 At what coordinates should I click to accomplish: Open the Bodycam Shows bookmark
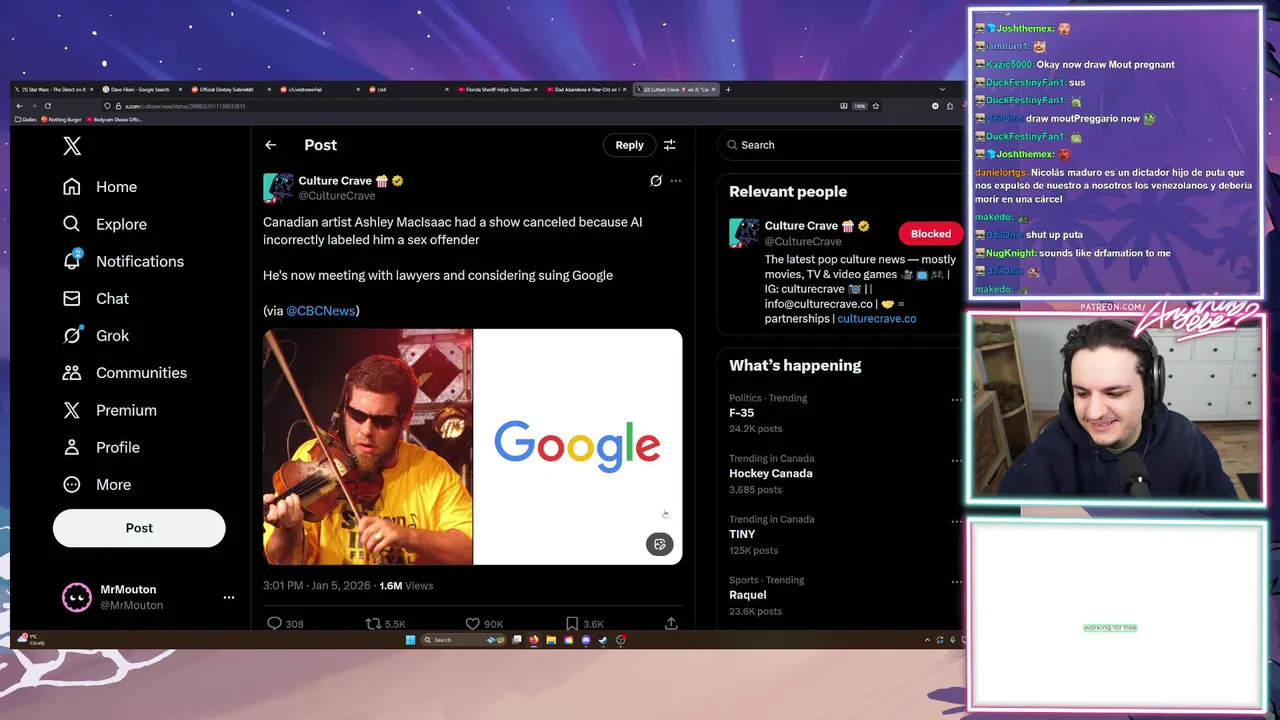click(x=115, y=119)
